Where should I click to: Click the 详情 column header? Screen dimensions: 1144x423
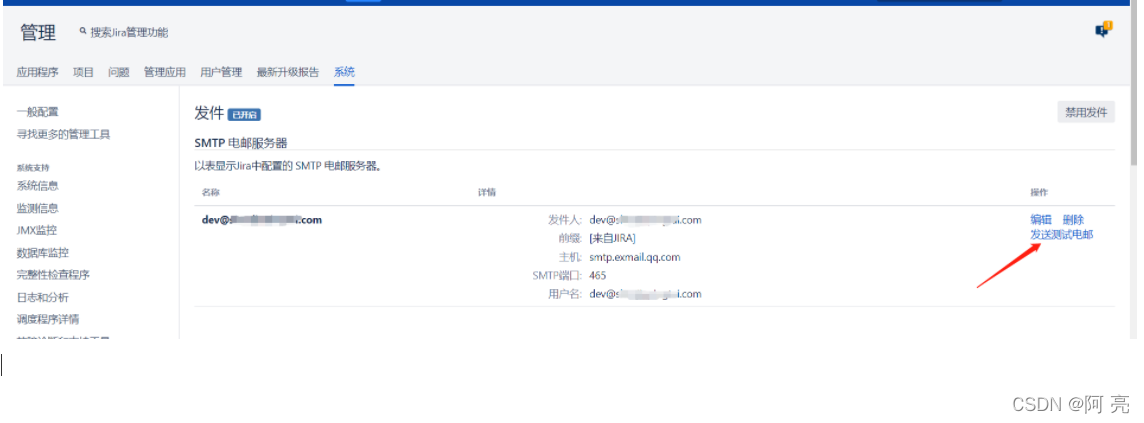click(487, 193)
